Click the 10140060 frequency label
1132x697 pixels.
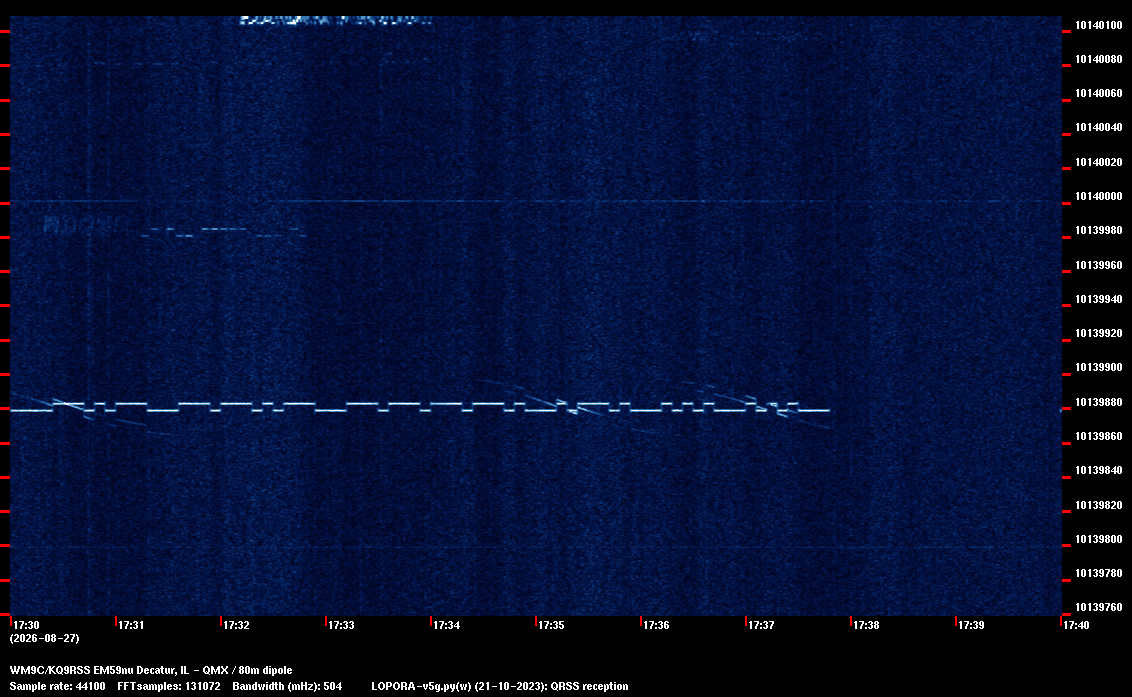(1098, 93)
